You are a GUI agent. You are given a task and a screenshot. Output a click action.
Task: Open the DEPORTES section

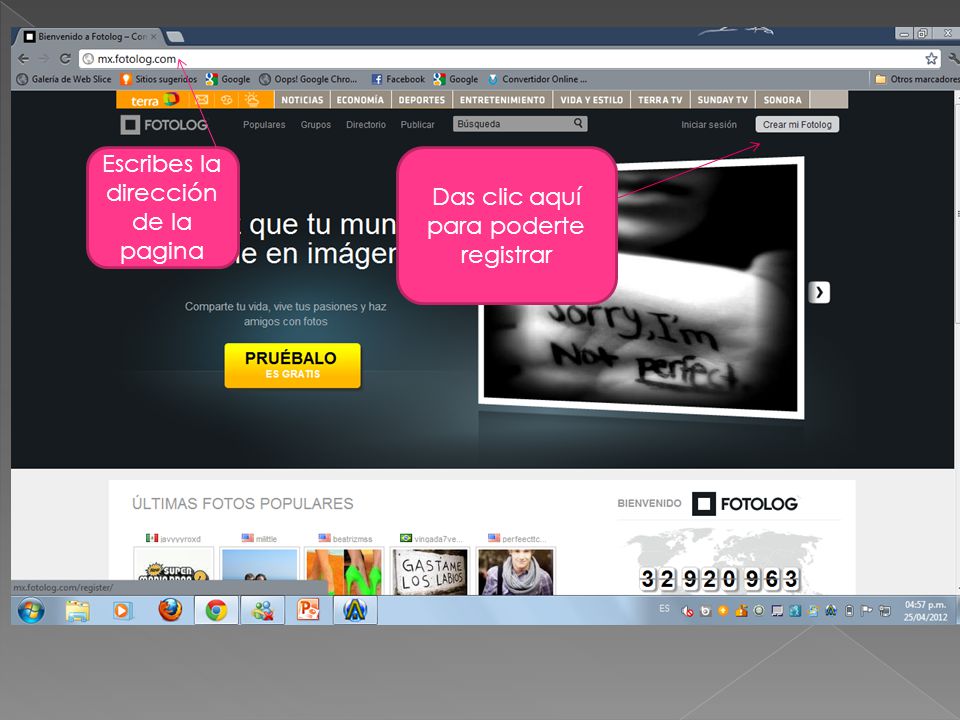coord(422,100)
